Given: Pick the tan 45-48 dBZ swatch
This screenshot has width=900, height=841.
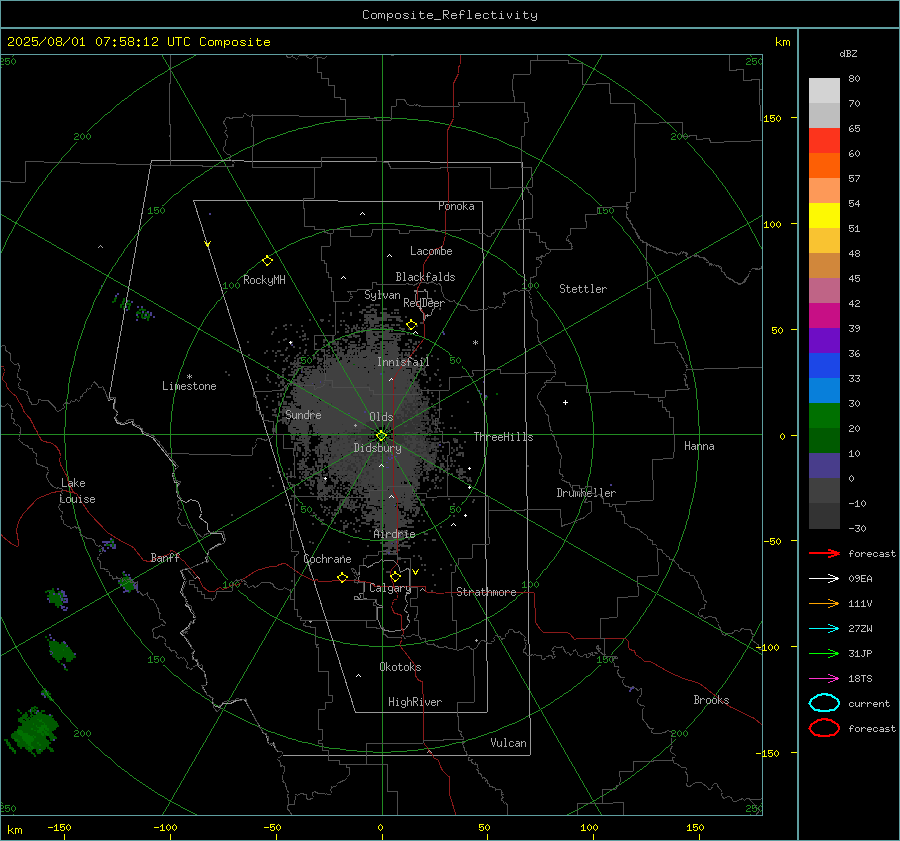Looking at the screenshot, I should (824, 266).
